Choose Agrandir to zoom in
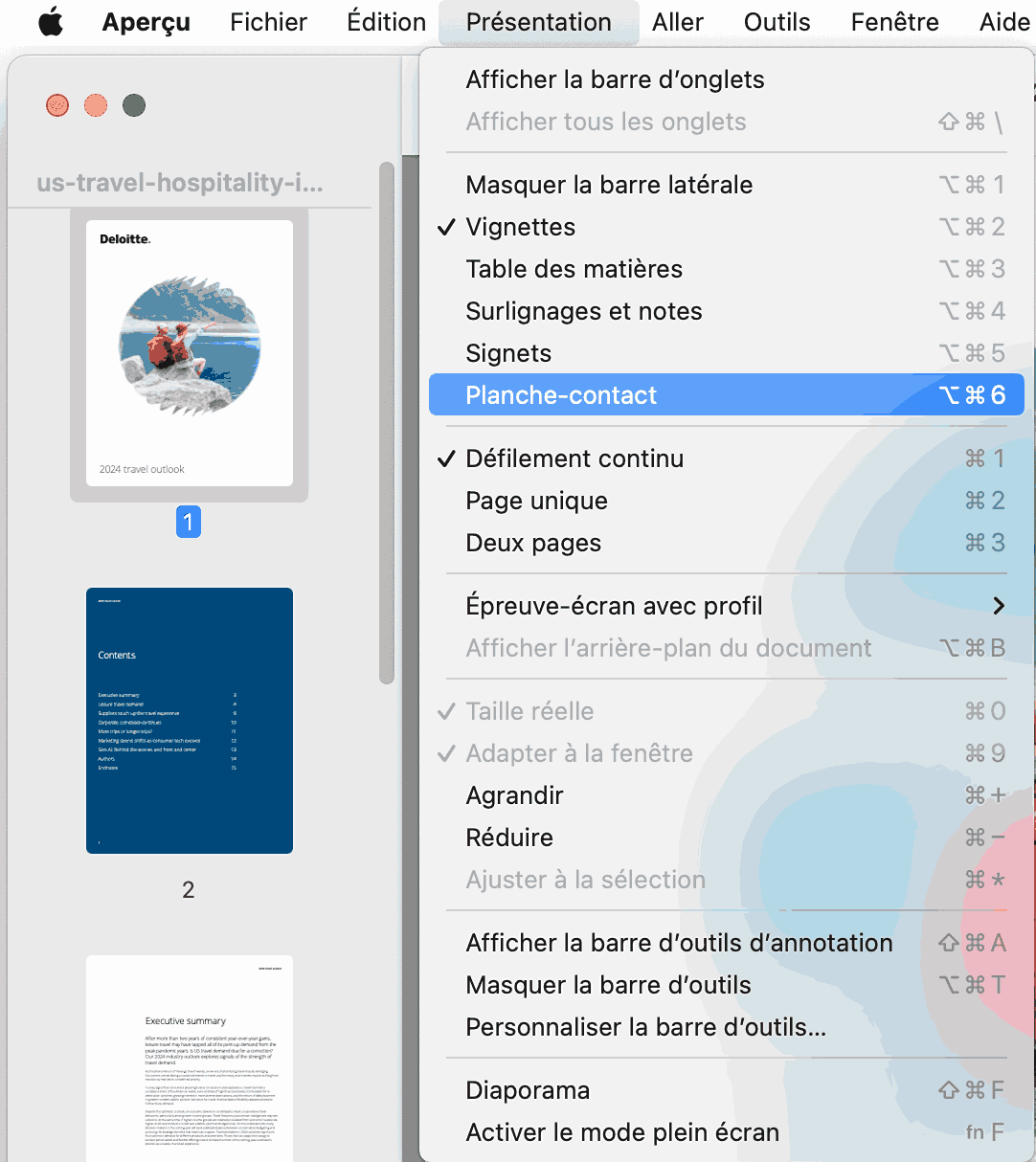This screenshot has width=1036, height=1162. [727, 795]
